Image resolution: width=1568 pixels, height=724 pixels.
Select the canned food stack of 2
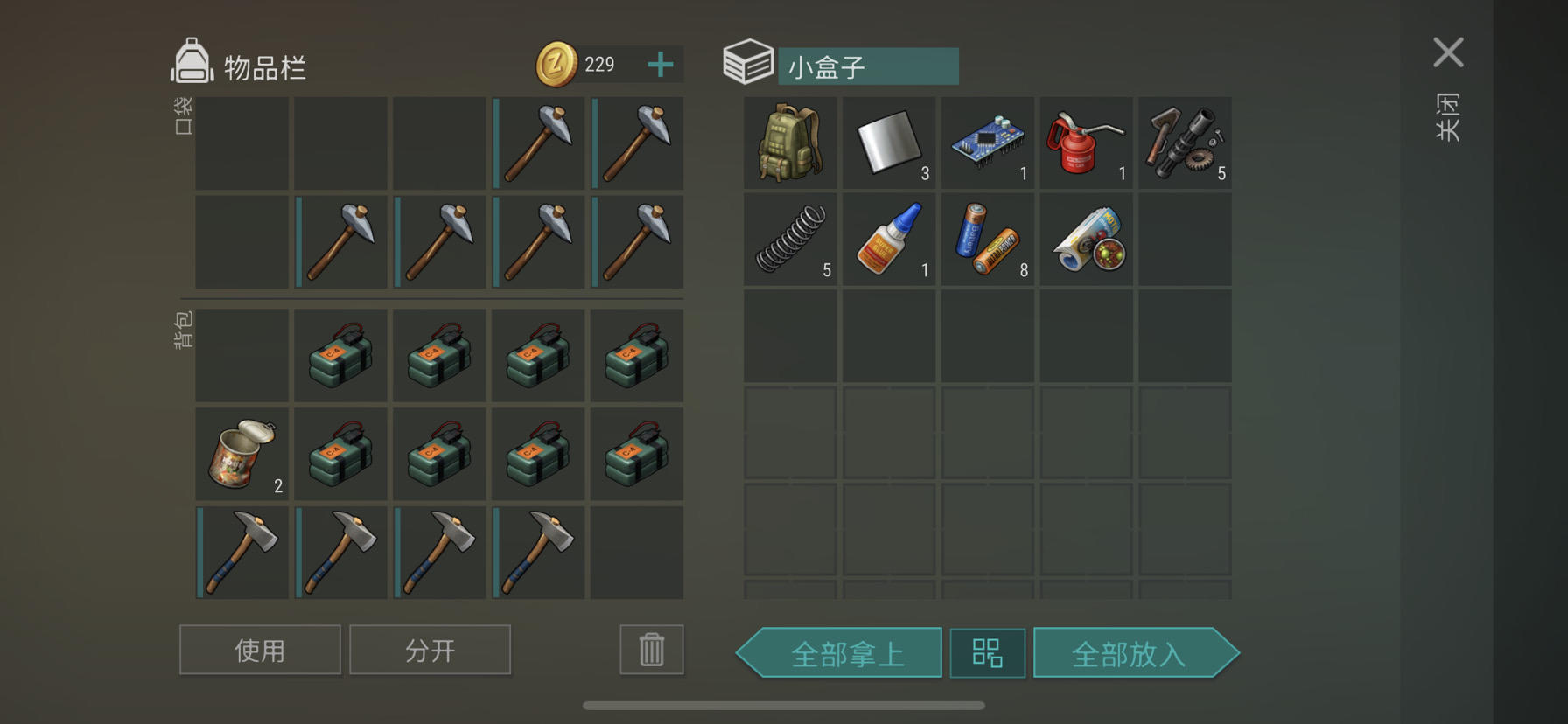pos(241,454)
